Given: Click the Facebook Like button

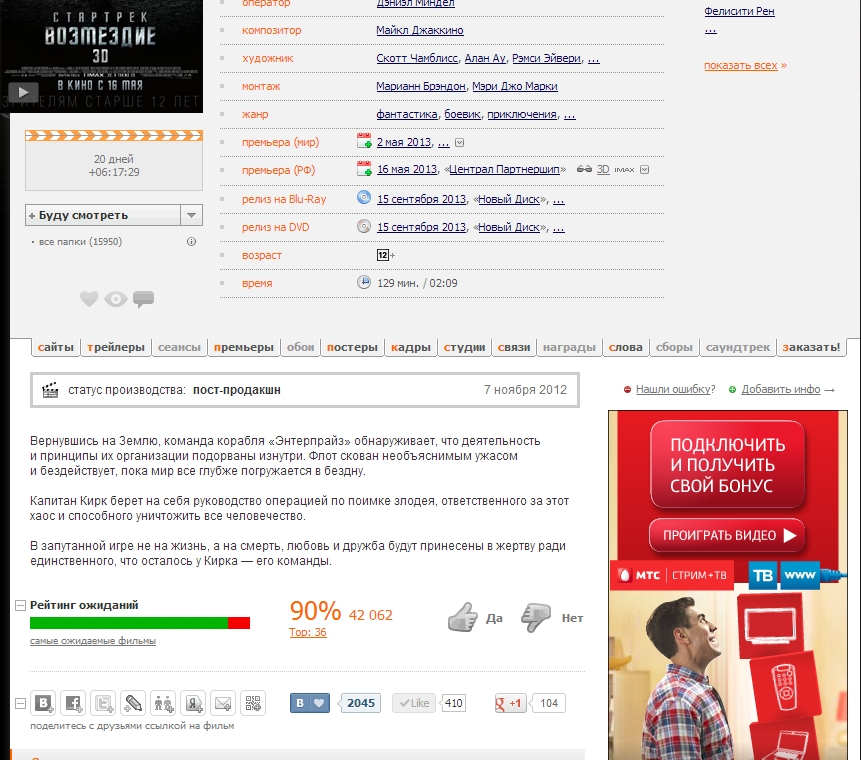Looking at the screenshot, I should click(414, 703).
